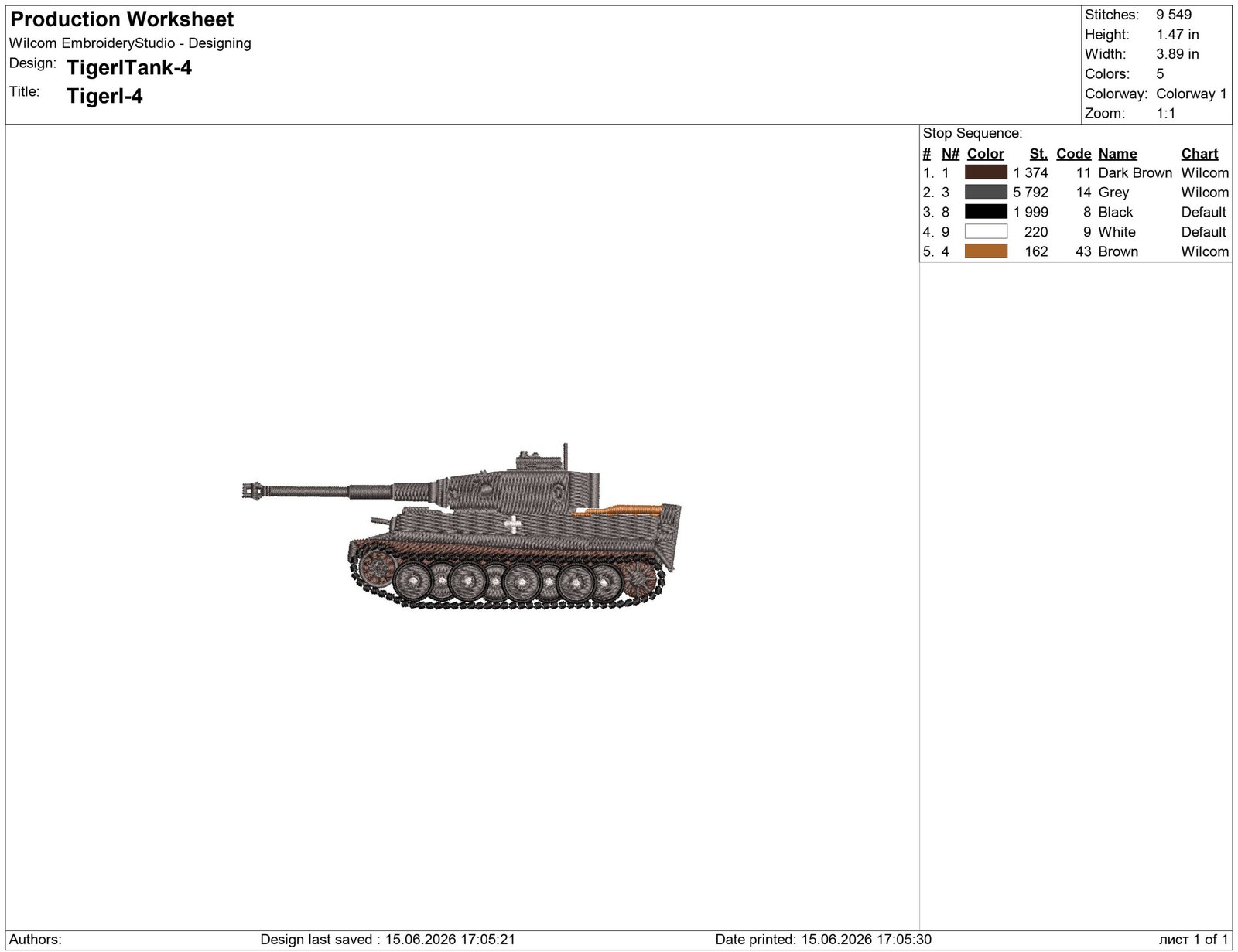Click the stitch count '220'
Viewport: 1238px width, 952px height.
1036,232
